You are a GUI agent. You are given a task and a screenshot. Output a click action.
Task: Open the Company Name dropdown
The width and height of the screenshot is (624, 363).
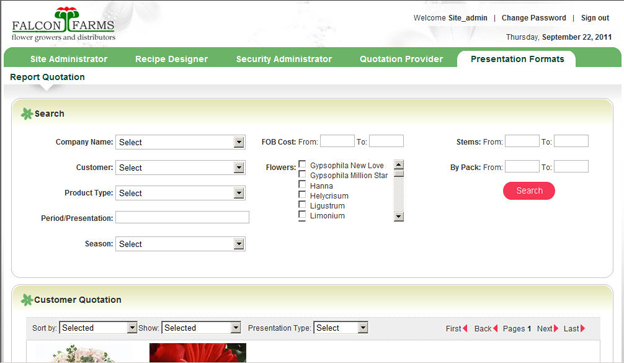click(x=180, y=142)
